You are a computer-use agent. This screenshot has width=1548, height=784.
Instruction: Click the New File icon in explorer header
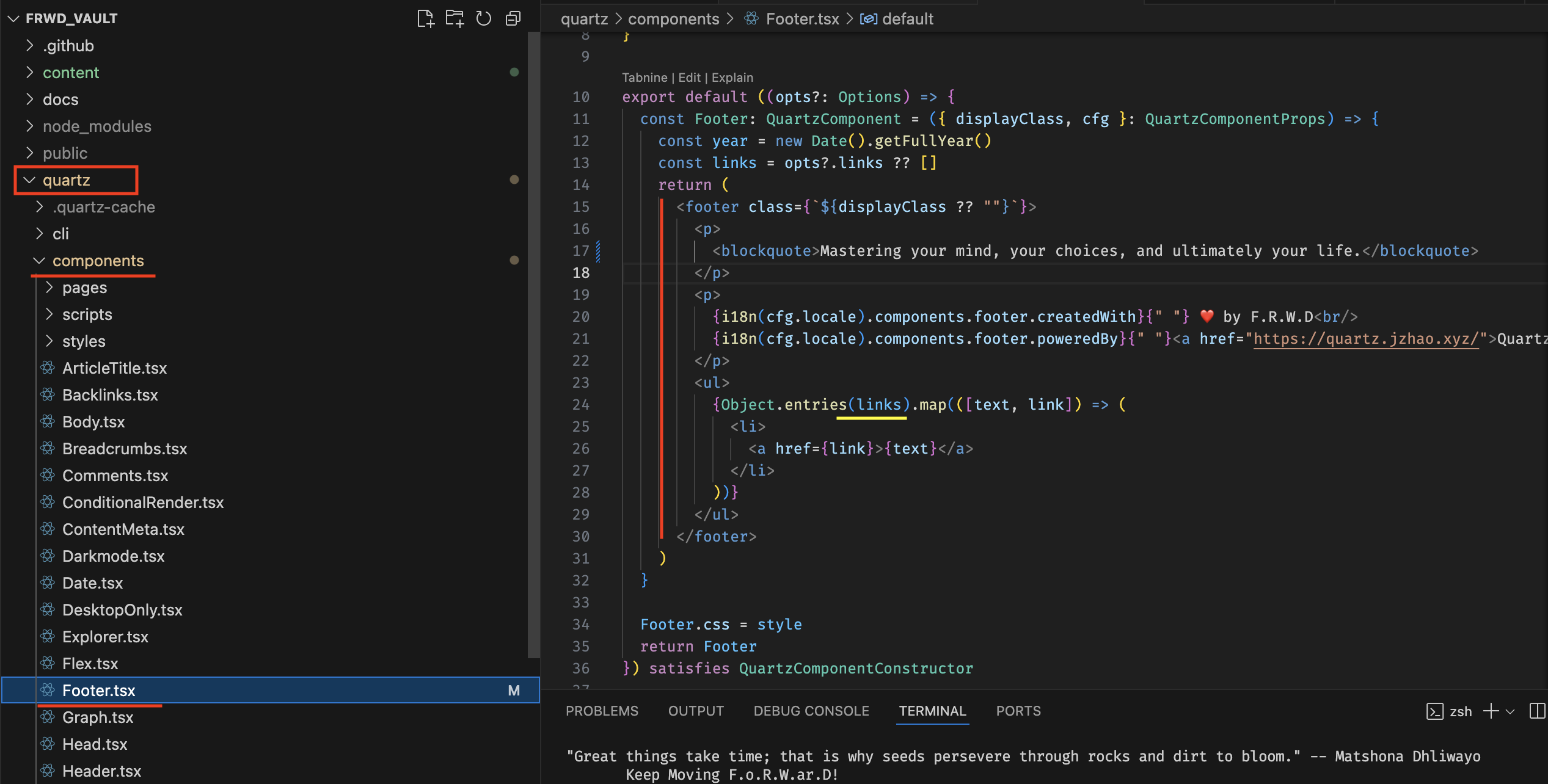[x=425, y=18]
